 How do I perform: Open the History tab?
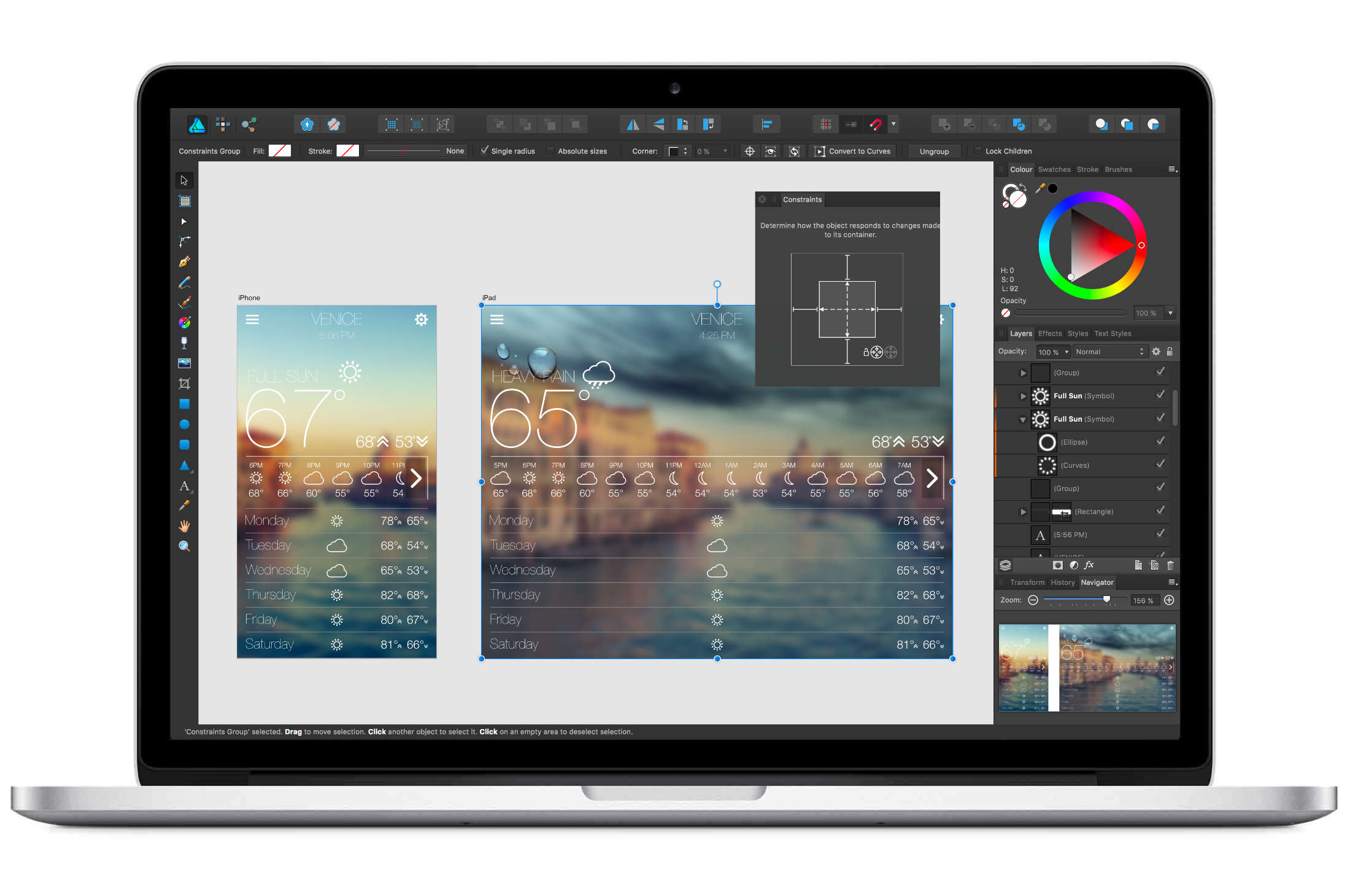click(1062, 582)
